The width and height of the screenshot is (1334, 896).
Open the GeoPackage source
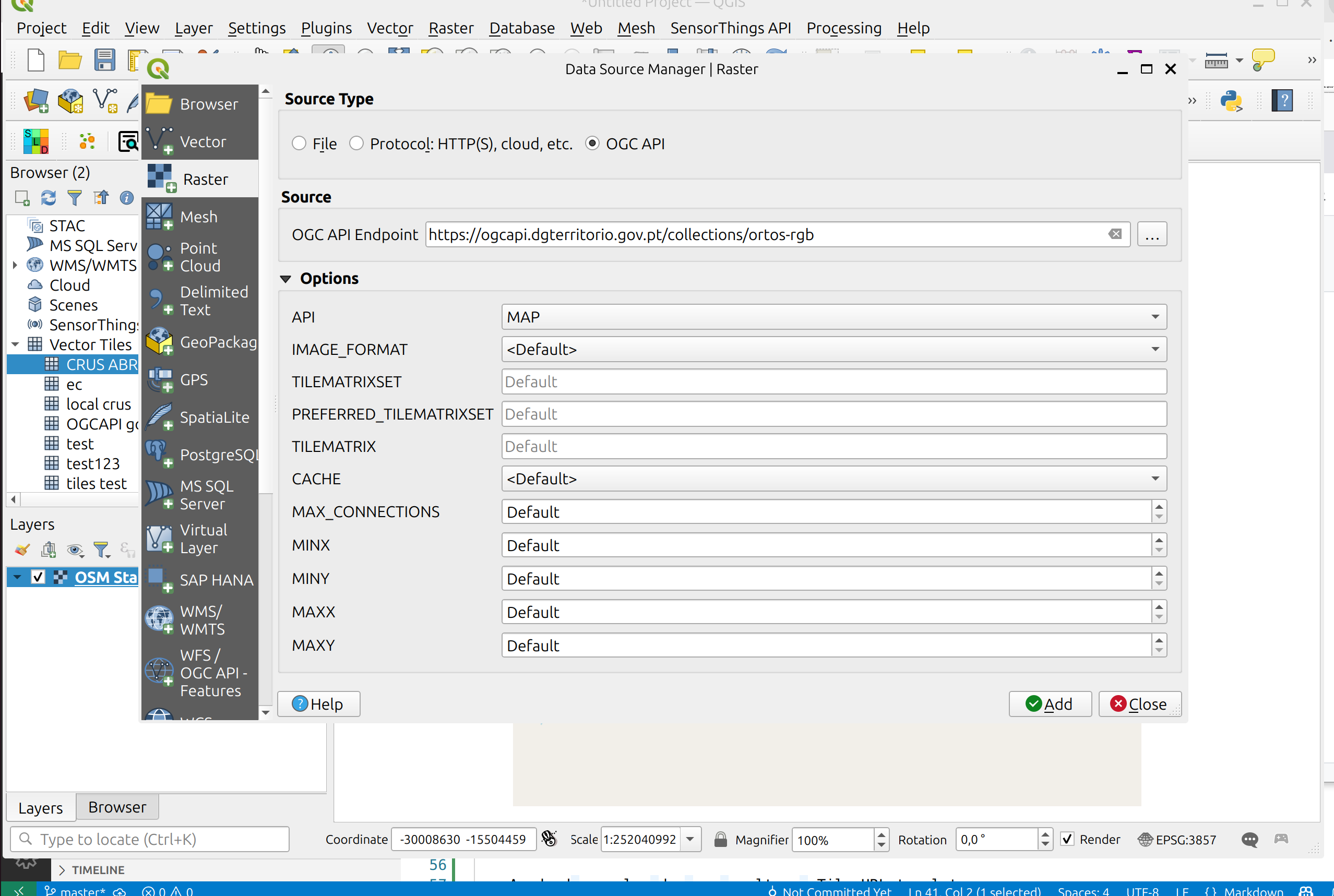click(200, 342)
